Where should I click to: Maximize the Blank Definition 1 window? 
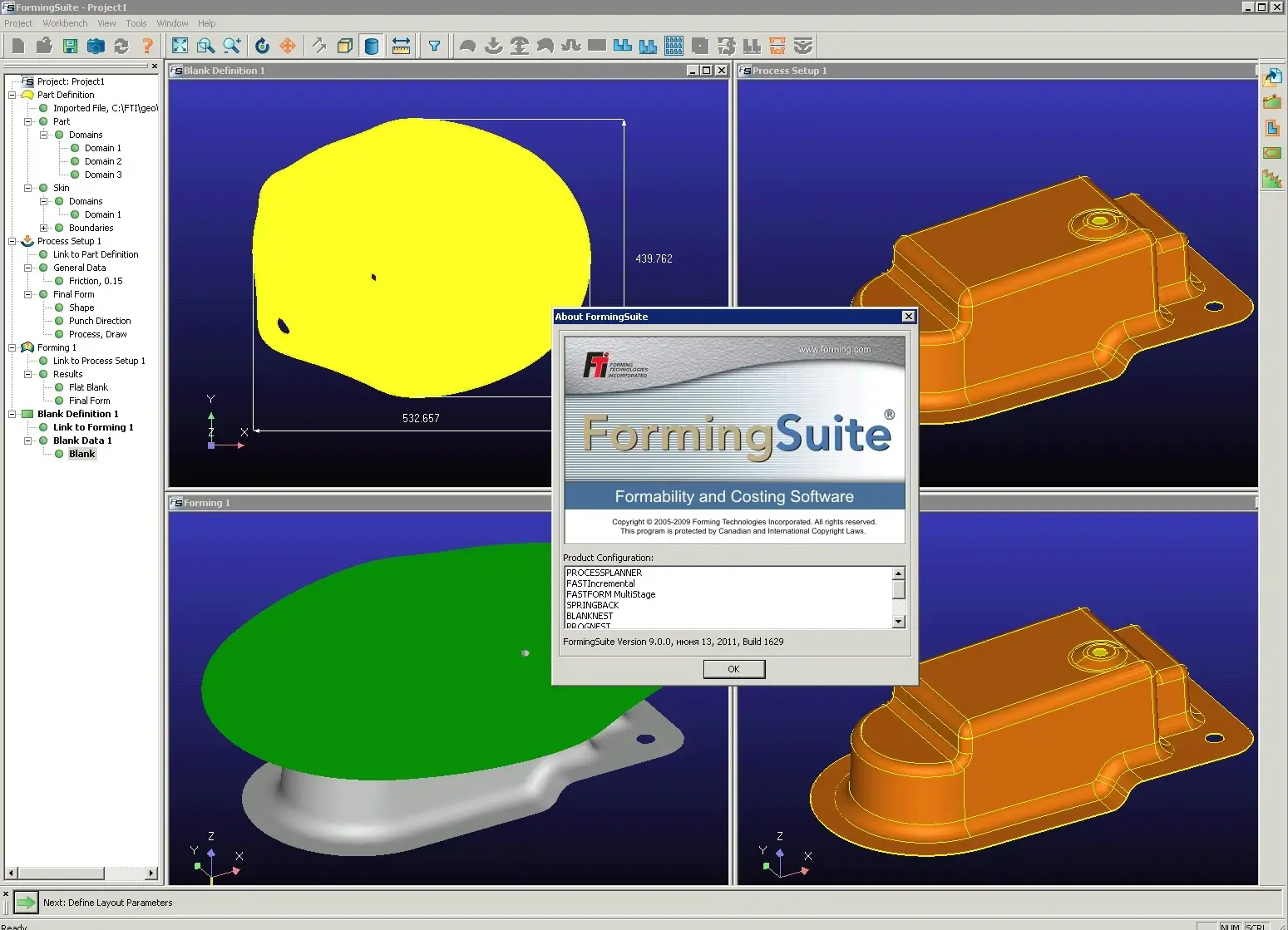click(x=707, y=71)
